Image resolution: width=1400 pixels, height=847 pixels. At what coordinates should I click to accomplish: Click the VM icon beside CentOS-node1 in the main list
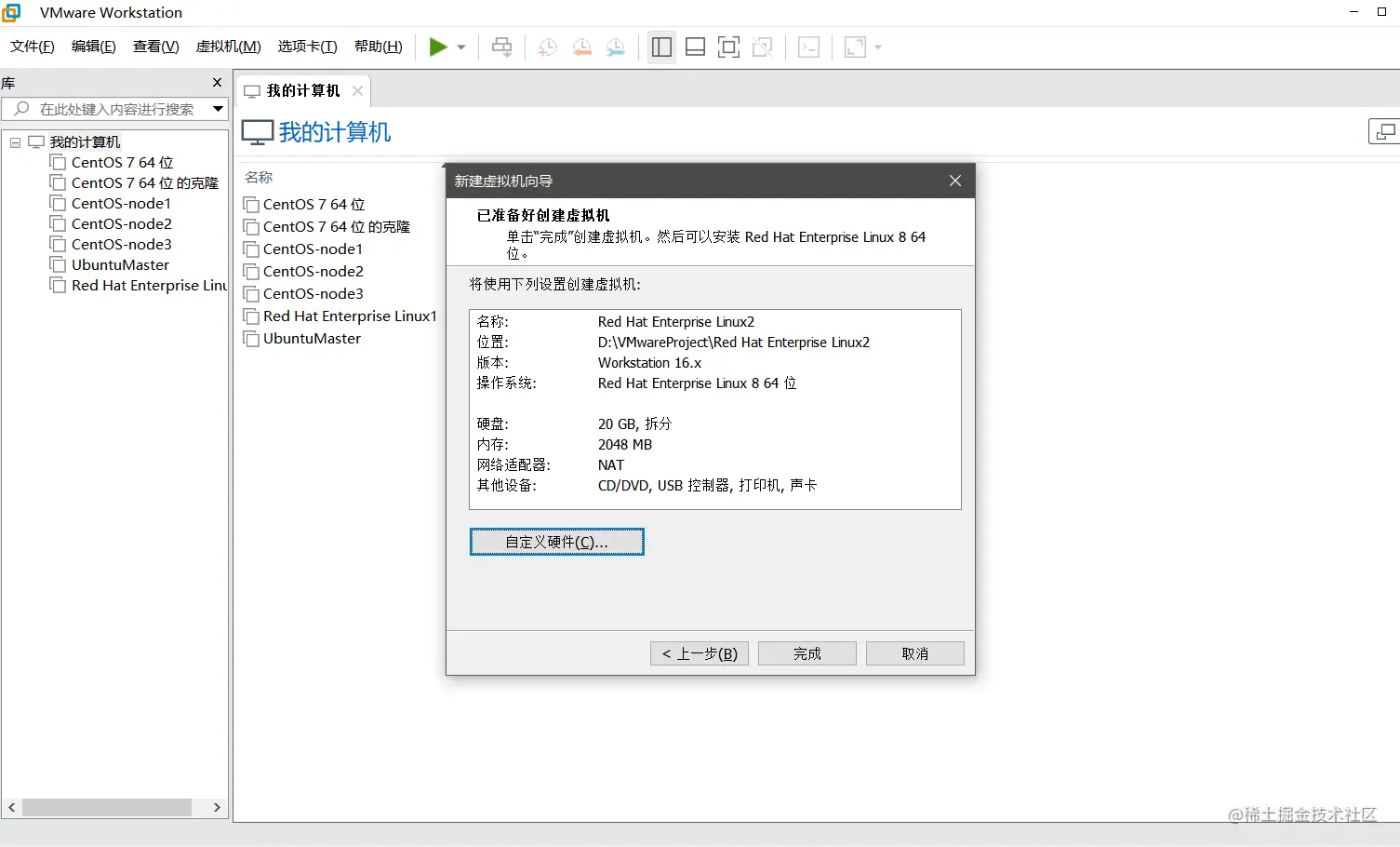click(x=251, y=249)
